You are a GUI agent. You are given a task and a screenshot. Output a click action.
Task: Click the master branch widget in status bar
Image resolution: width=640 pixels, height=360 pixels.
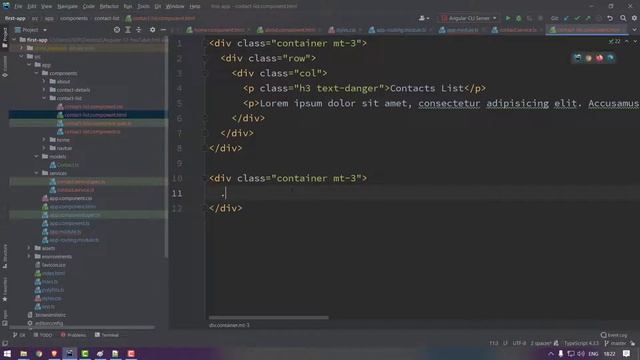click(x=616, y=343)
